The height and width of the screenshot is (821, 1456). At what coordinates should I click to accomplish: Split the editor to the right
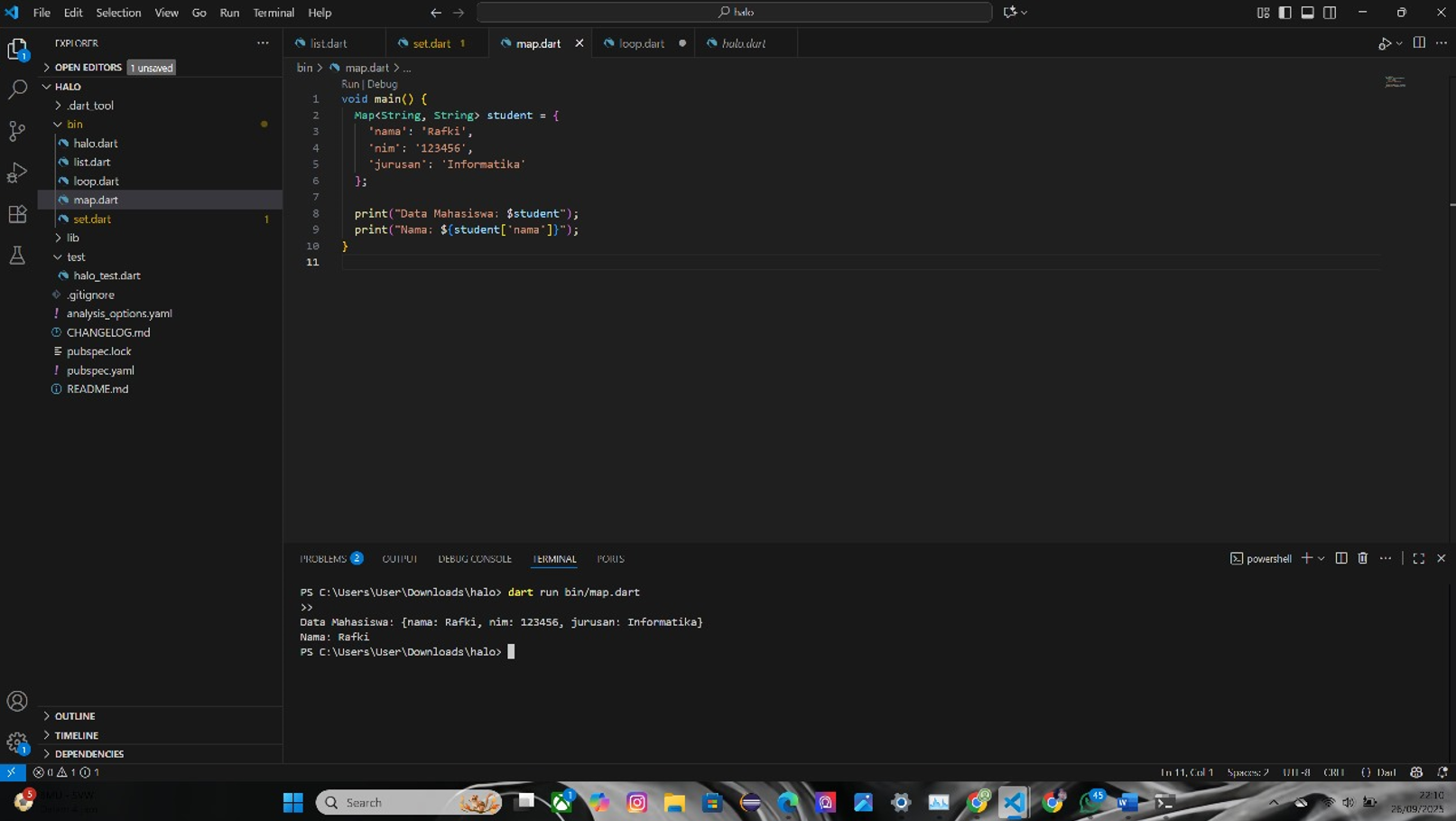1419,43
